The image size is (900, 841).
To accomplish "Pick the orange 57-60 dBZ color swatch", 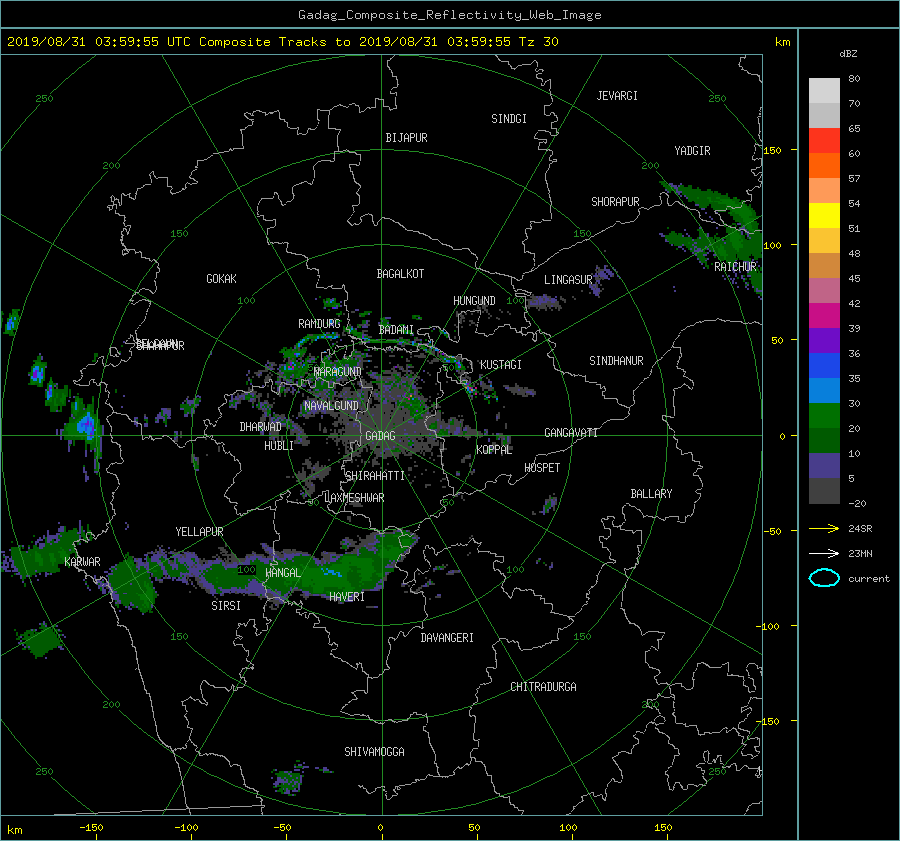I will [x=824, y=165].
